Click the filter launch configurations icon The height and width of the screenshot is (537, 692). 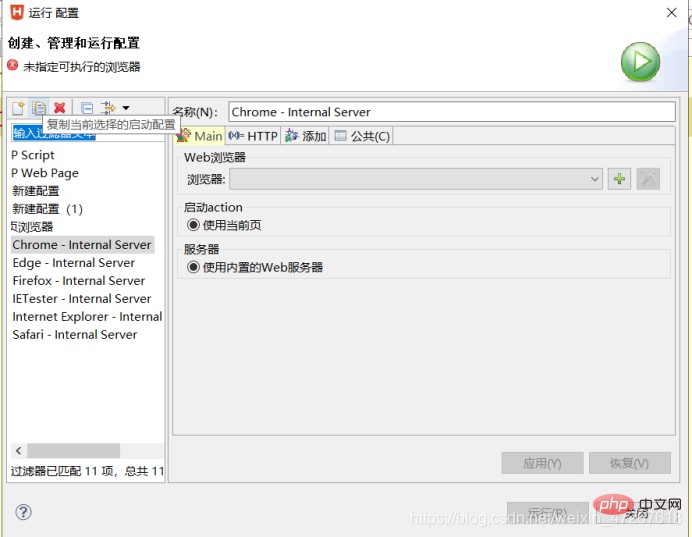click(107, 107)
